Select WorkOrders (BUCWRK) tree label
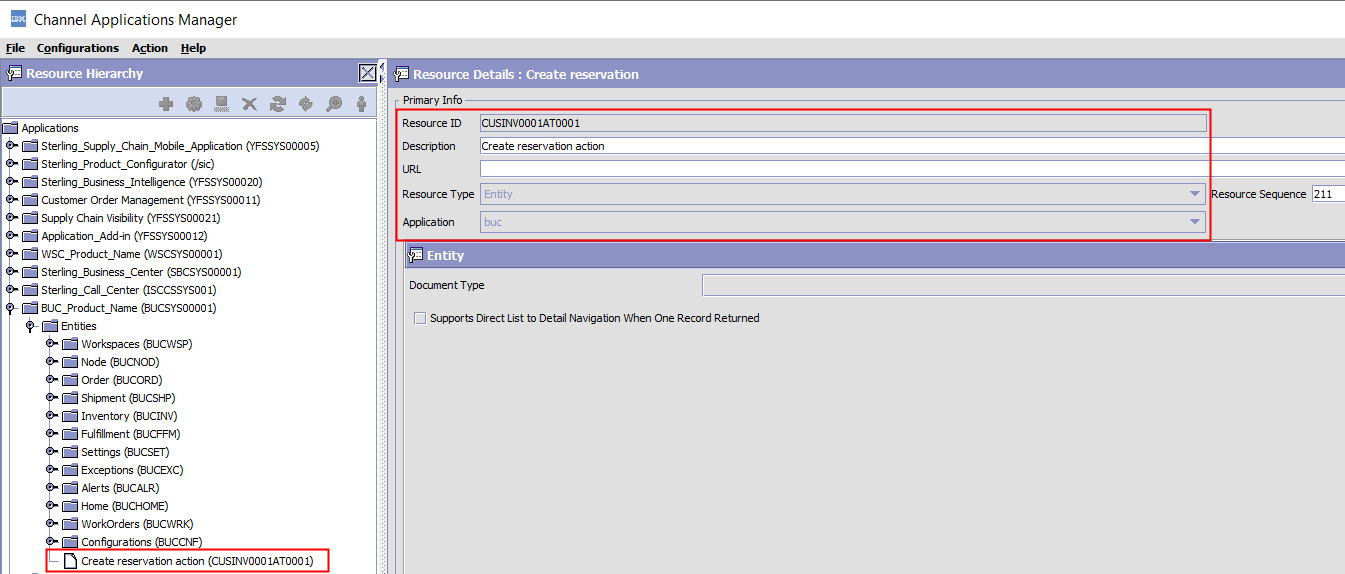This screenshot has width=1345, height=574. point(137,524)
